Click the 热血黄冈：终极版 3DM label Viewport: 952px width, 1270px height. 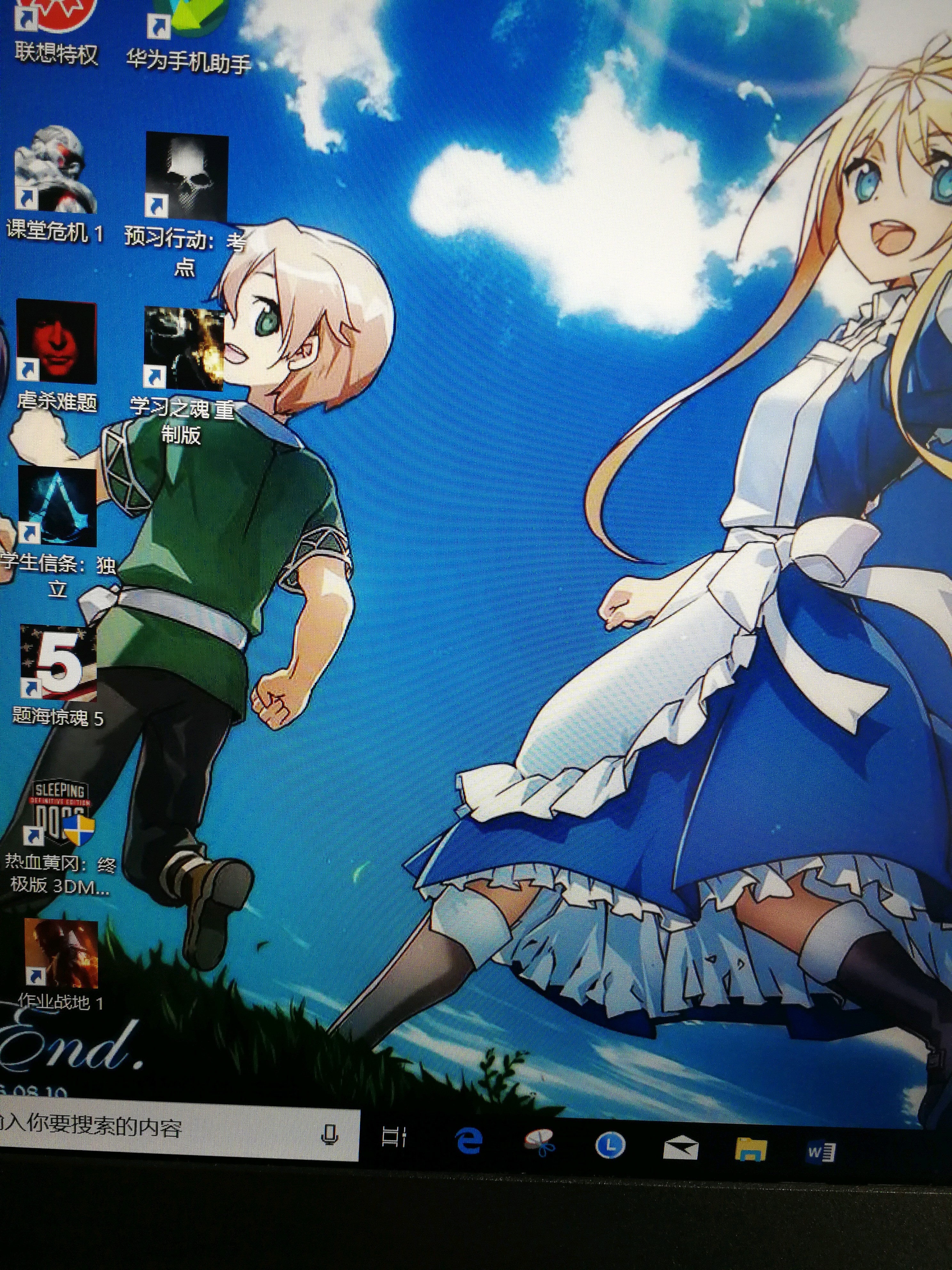point(60,875)
